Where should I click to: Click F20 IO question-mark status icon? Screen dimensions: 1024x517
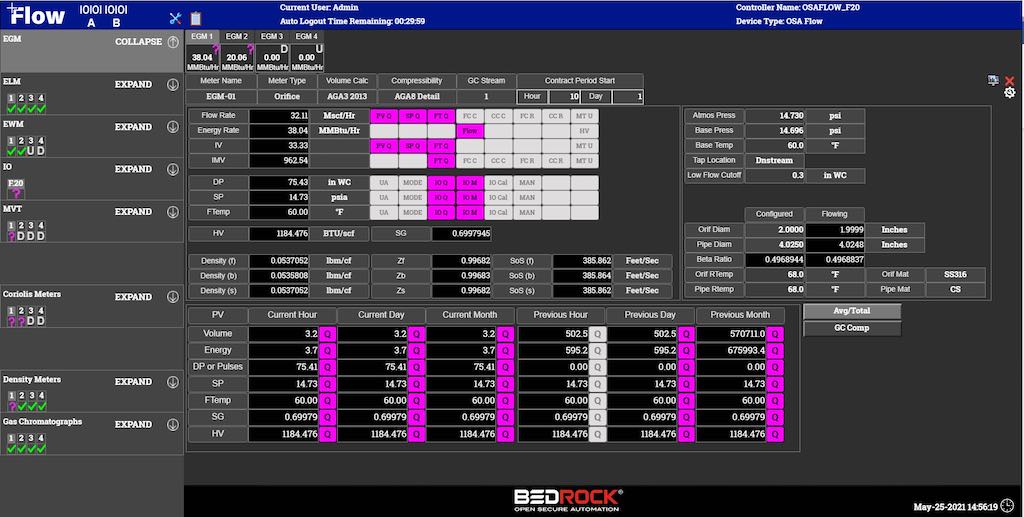[16, 193]
